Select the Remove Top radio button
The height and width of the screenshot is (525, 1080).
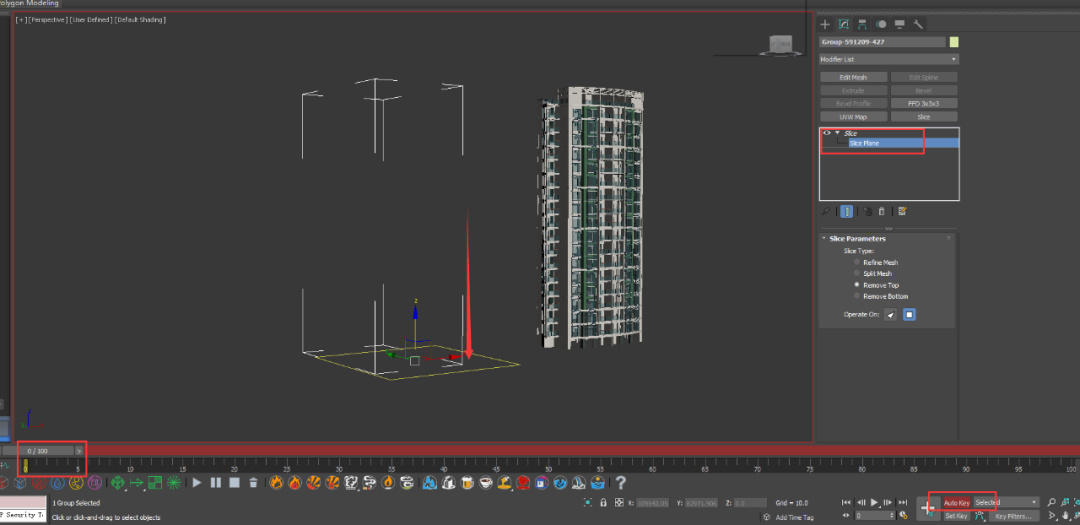click(x=857, y=285)
